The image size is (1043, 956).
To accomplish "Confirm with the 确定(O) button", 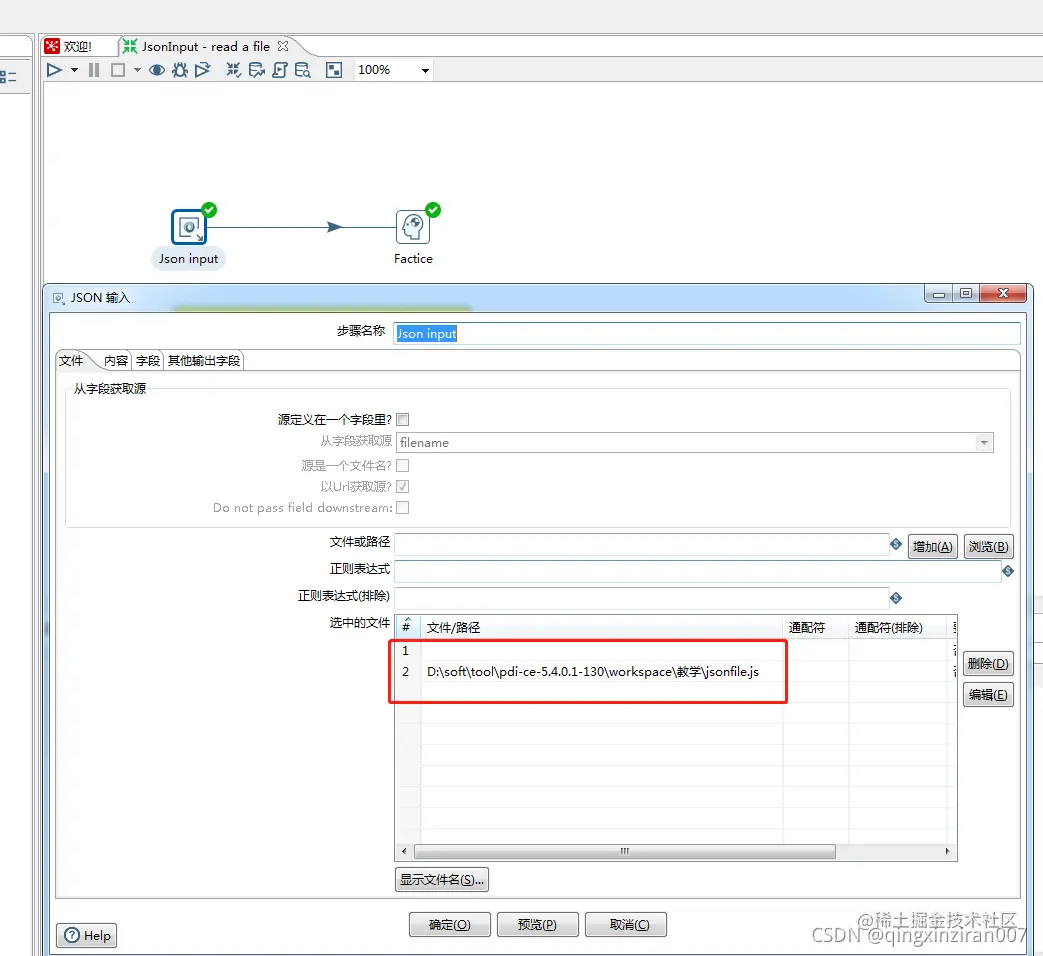I will 450,925.
